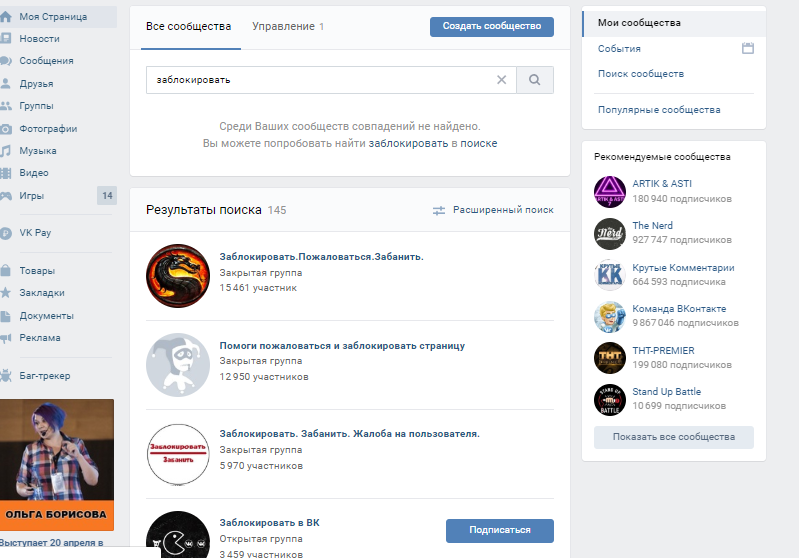Click the Подписаться button
The height and width of the screenshot is (558, 799).
point(499,530)
